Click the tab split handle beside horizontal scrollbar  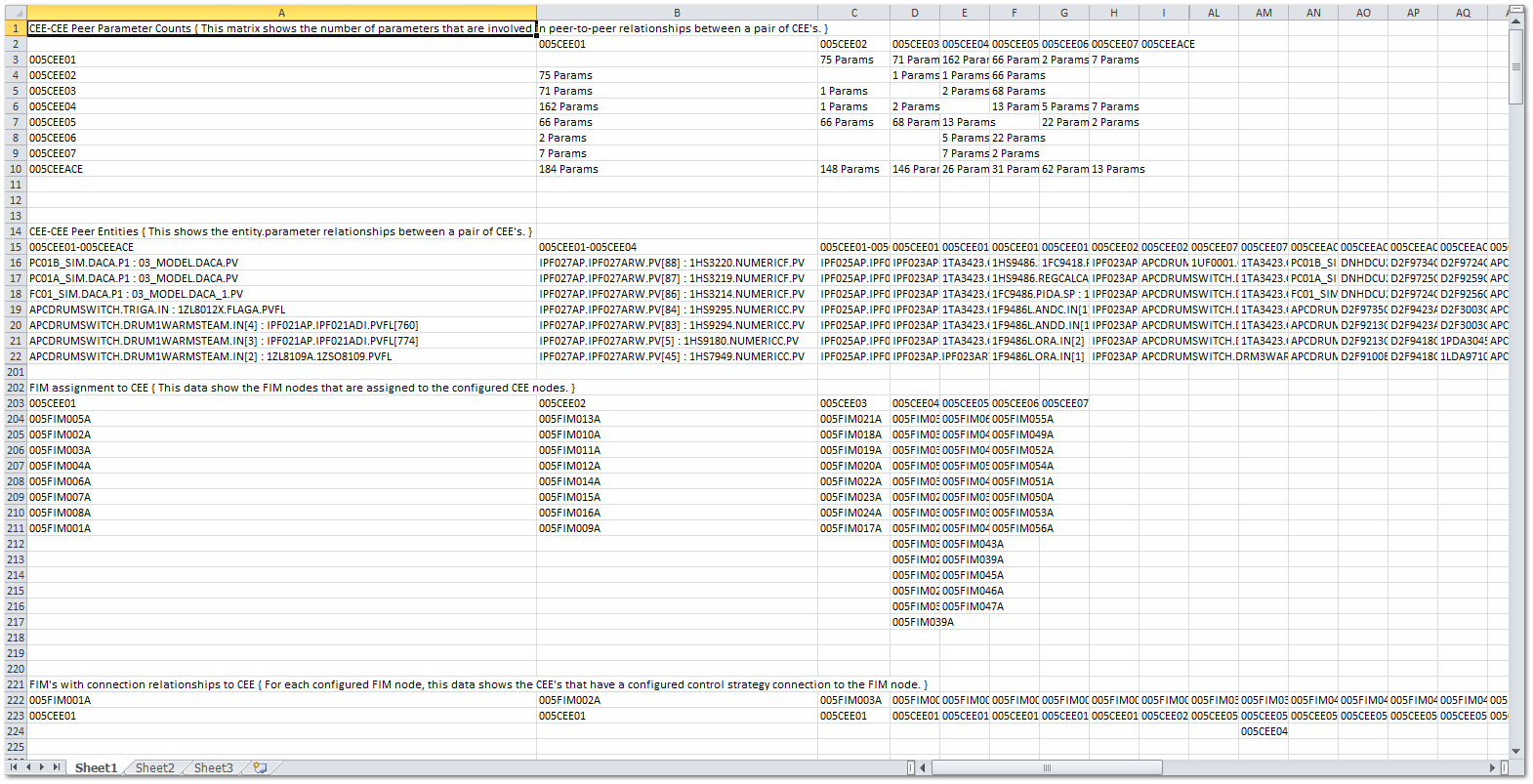coord(911,767)
